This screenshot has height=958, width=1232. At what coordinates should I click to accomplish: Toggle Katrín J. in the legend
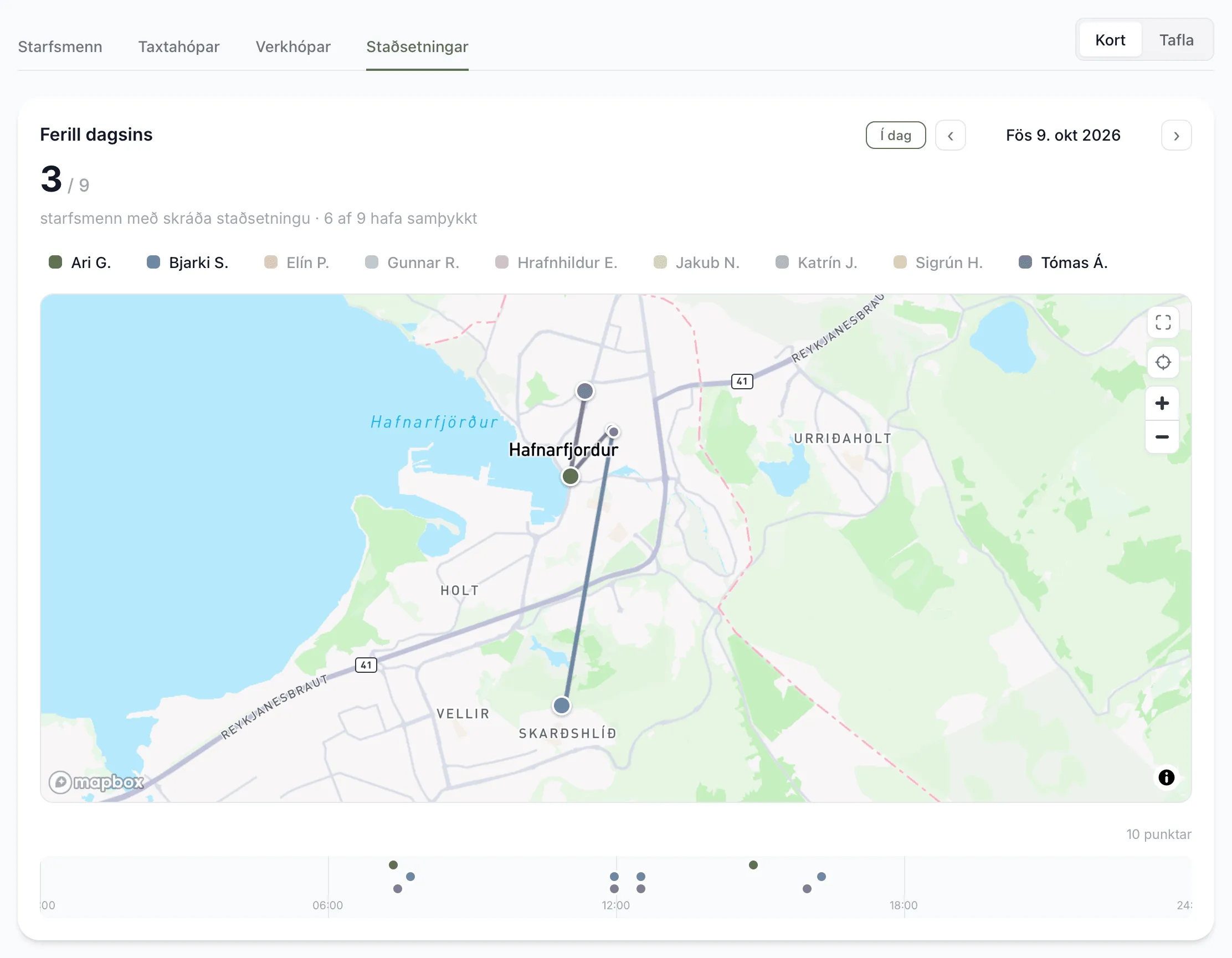[817, 263]
